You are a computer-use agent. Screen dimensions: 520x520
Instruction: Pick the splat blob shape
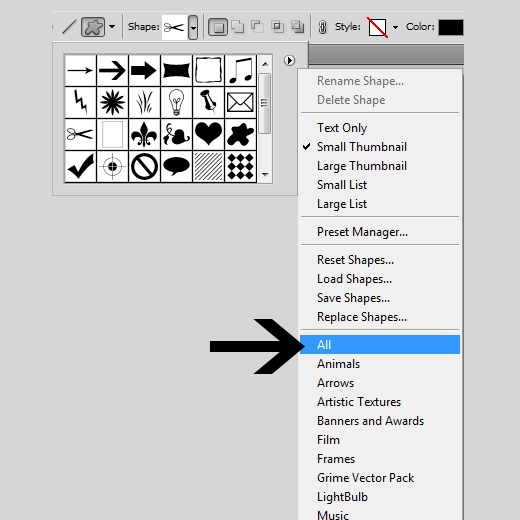pyautogui.click(x=240, y=134)
